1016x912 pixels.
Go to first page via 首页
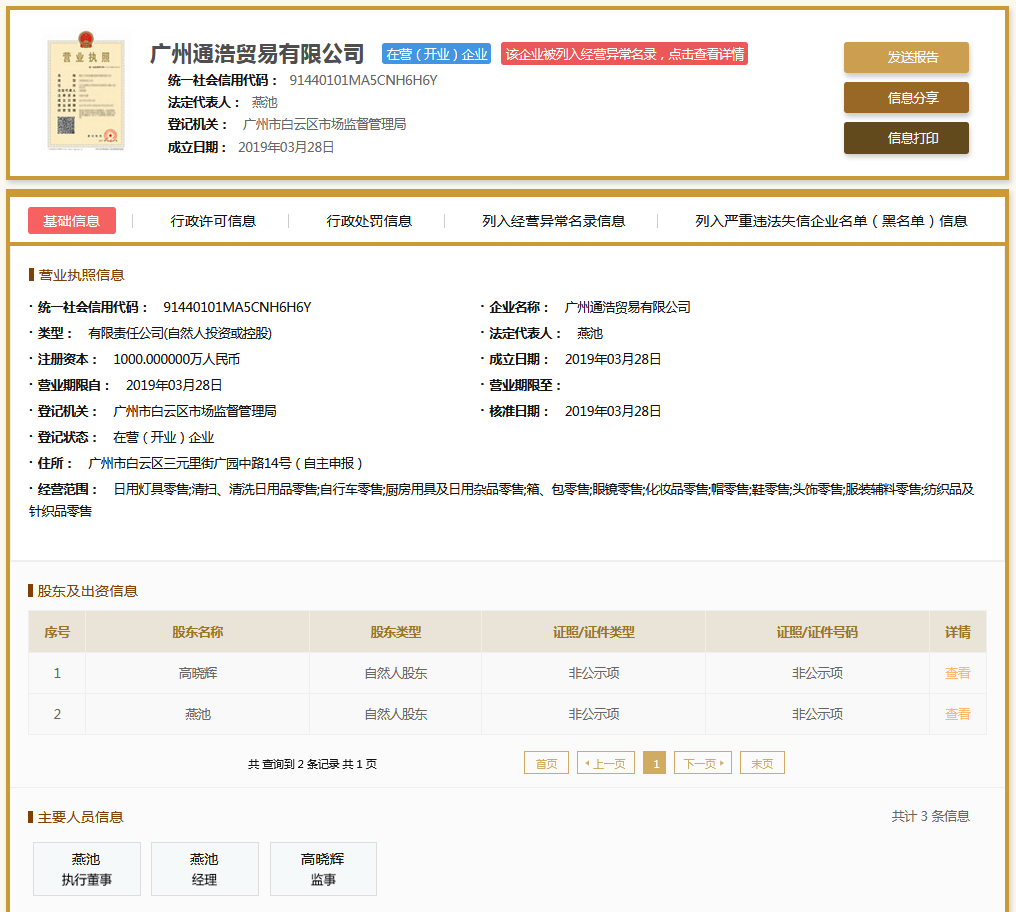(546, 763)
